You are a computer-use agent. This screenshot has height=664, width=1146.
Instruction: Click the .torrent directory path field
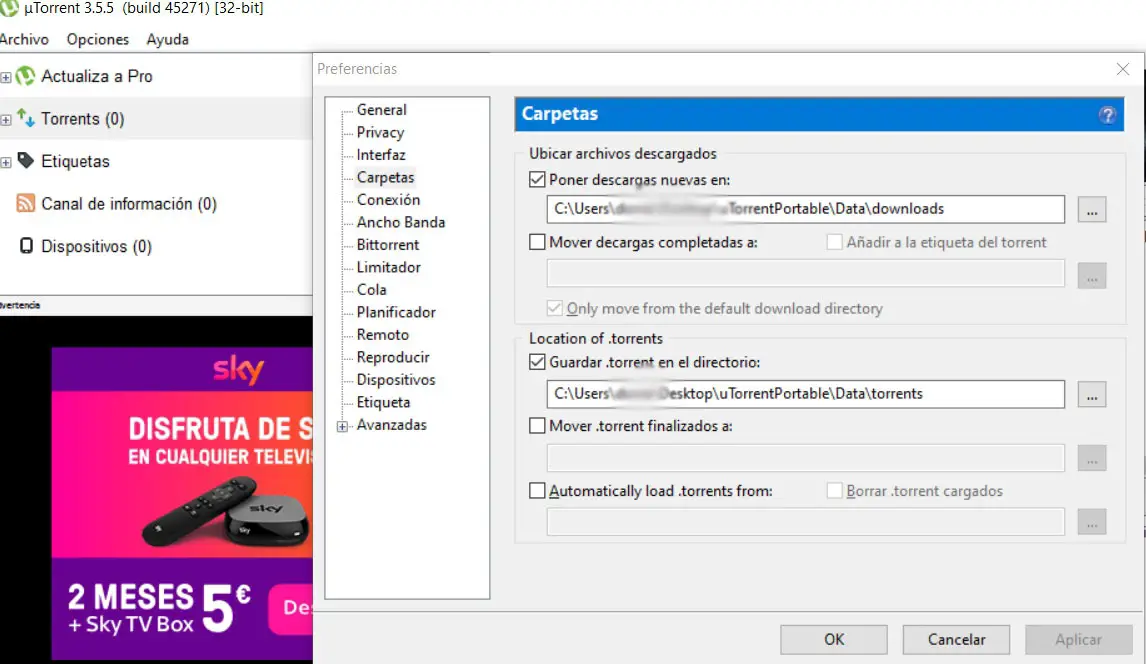click(x=805, y=394)
